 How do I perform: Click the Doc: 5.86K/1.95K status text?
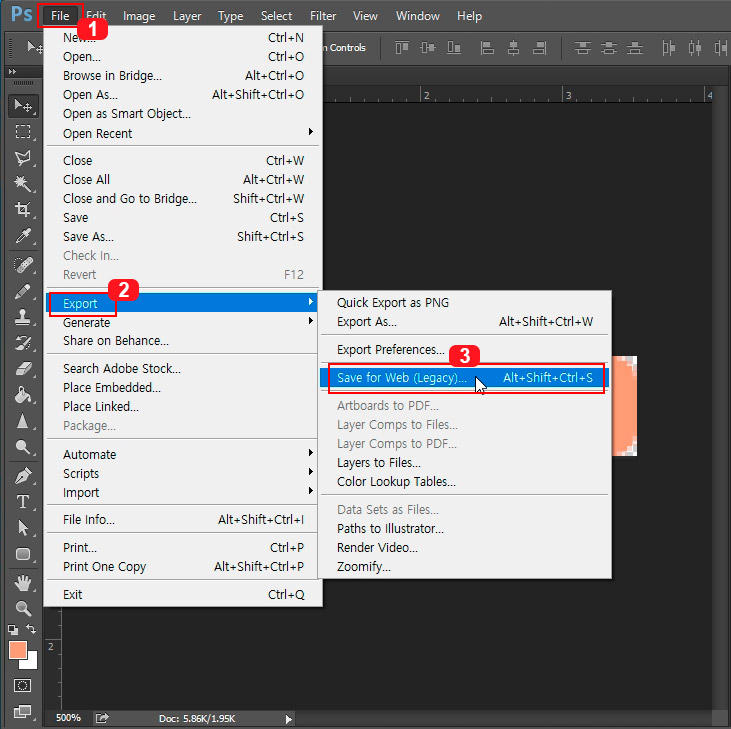coord(197,718)
